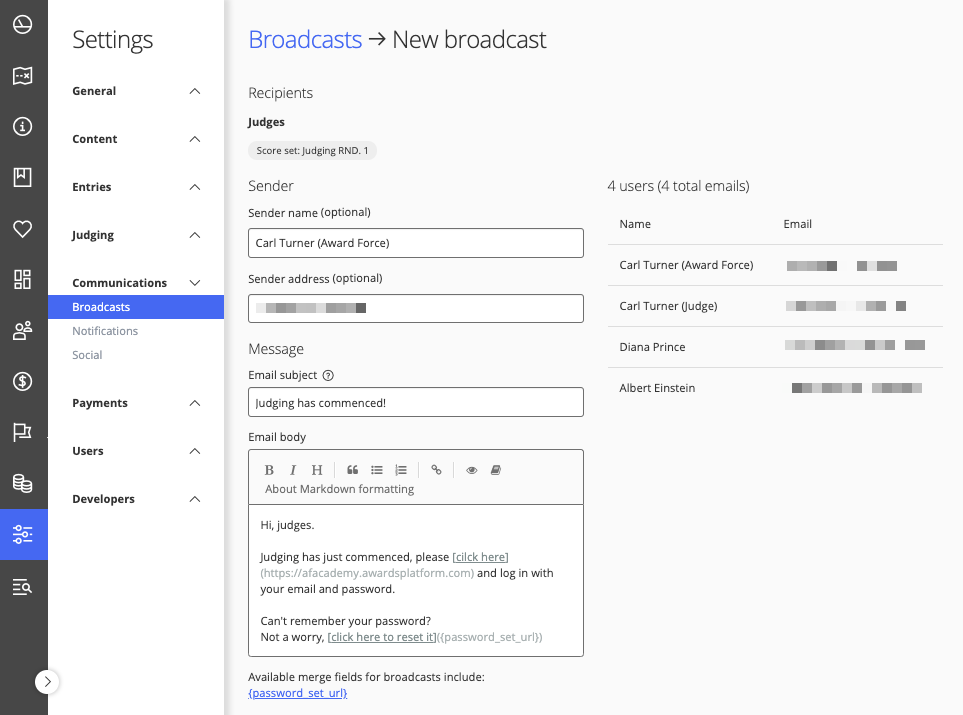Apply italic formatting in editor toolbar
The width and height of the screenshot is (963, 715).
click(293, 470)
